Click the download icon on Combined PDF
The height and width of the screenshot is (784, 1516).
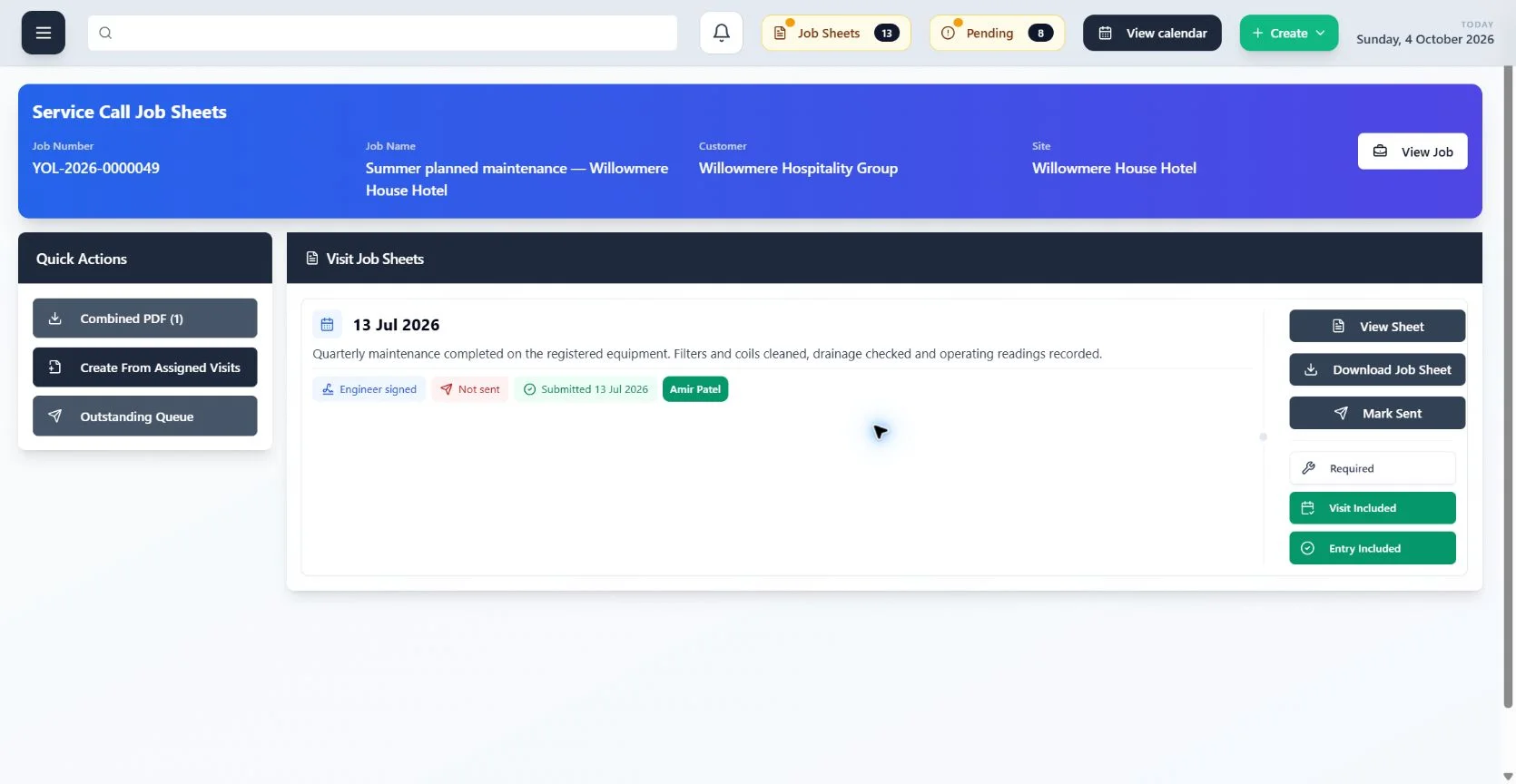(x=54, y=318)
